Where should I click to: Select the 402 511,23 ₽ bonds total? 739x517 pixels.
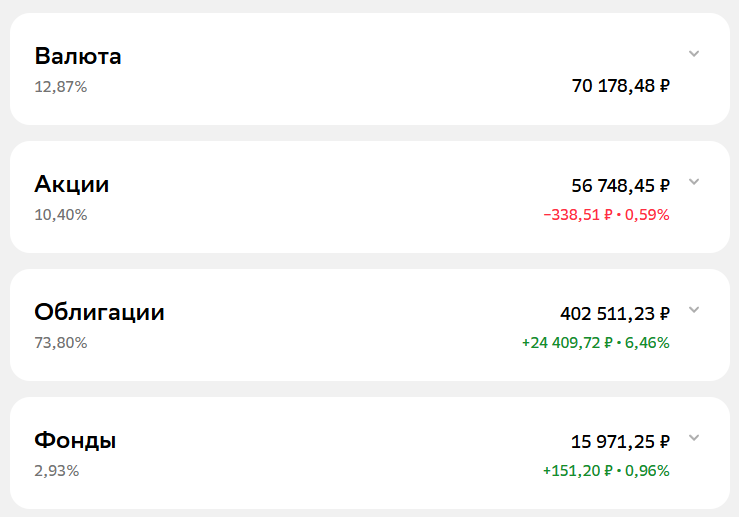pyautogui.click(x=615, y=314)
